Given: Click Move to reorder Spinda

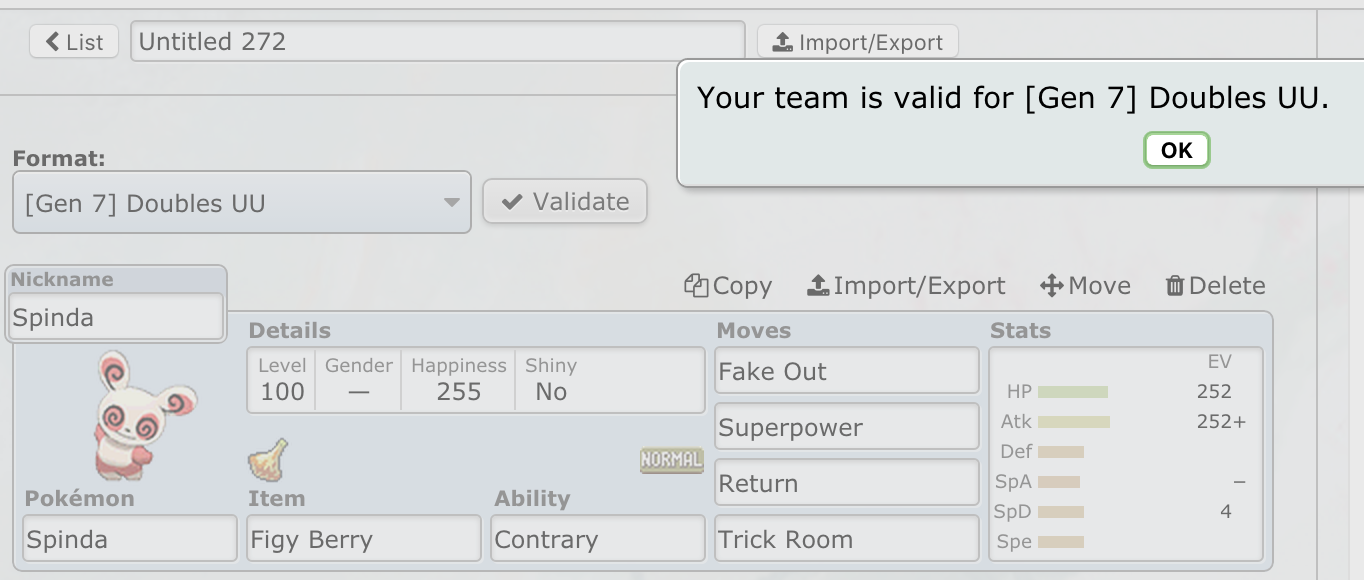Looking at the screenshot, I should coord(1085,286).
